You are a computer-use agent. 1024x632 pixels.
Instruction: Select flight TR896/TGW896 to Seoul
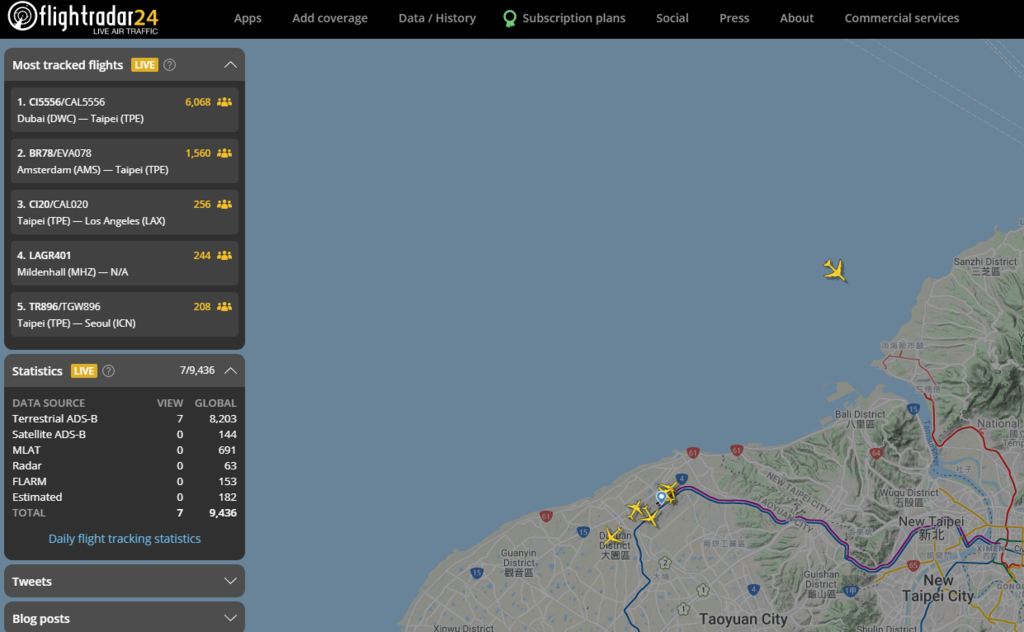(124, 314)
